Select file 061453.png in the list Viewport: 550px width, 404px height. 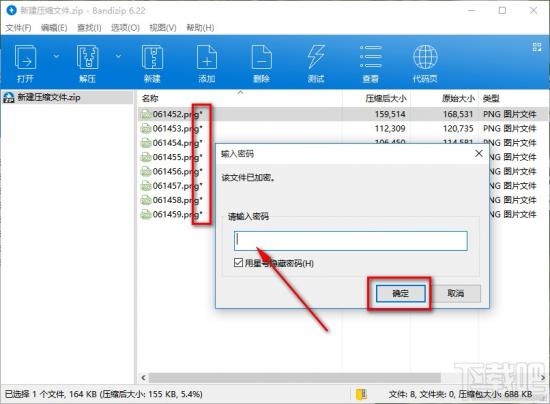(177, 129)
